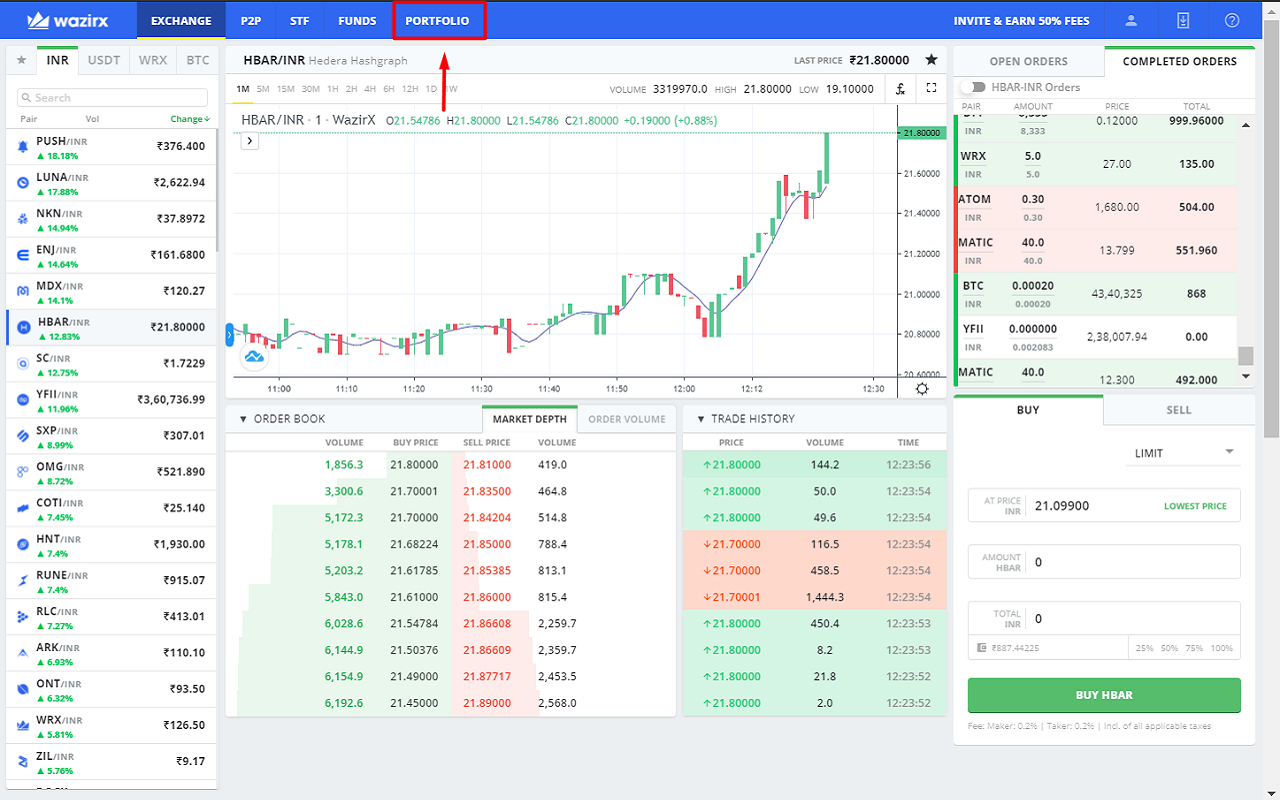The width and height of the screenshot is (1280, 800).
Task: Click the completed orders list scrollbar
Action: click(x=1246, y=356)
